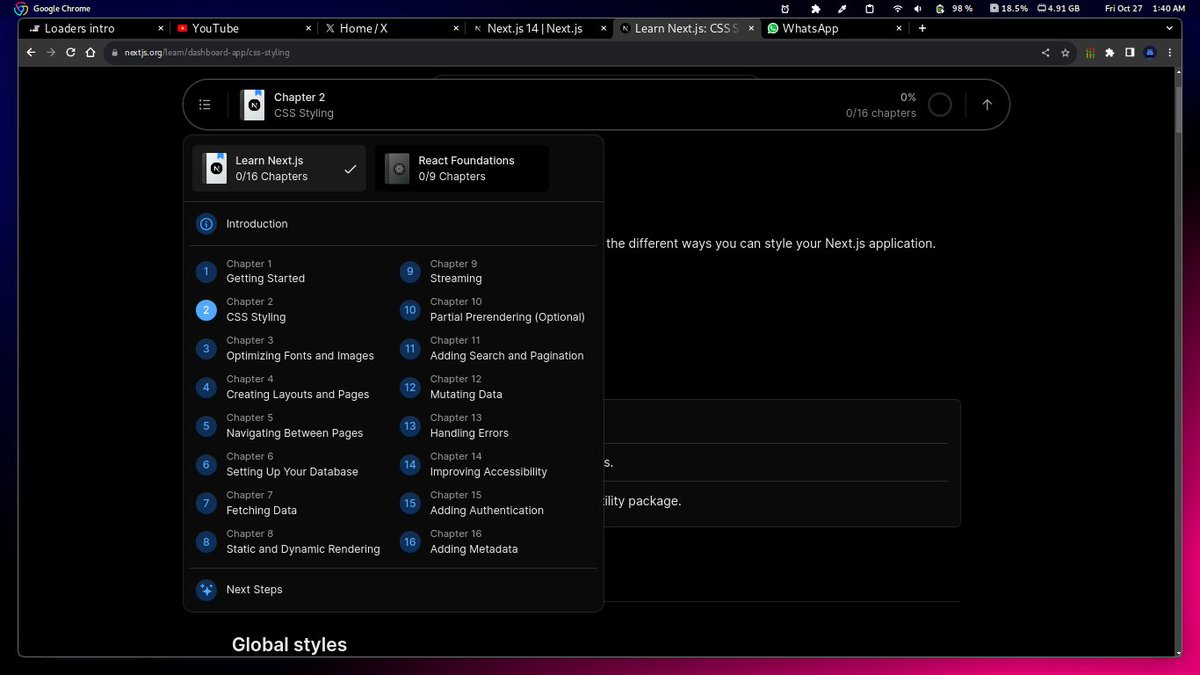Click number 11 badge for Search and Pagination
This screenshot has width=1200, height=675.
410,349
